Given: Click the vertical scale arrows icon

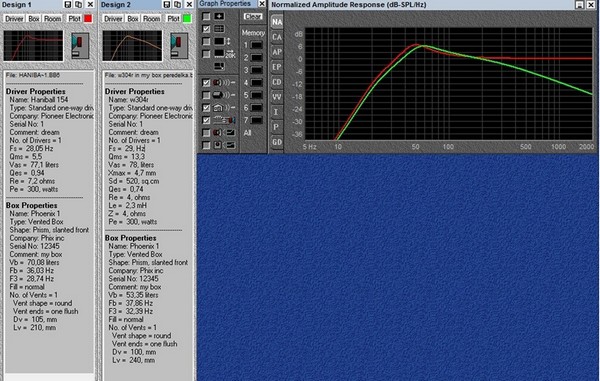Looking at the screenshot, I should pos(222,41).
